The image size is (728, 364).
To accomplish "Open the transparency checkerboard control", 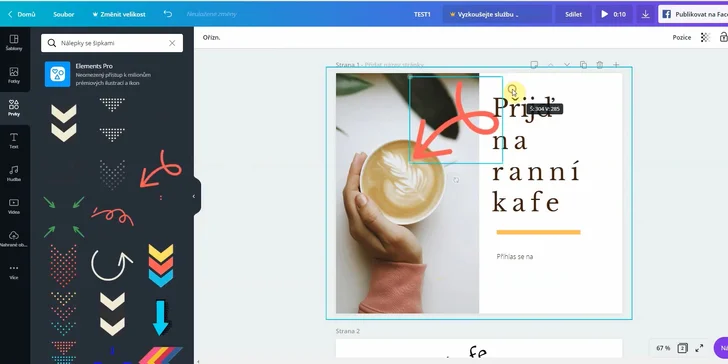I will click(x=705, y=38).
